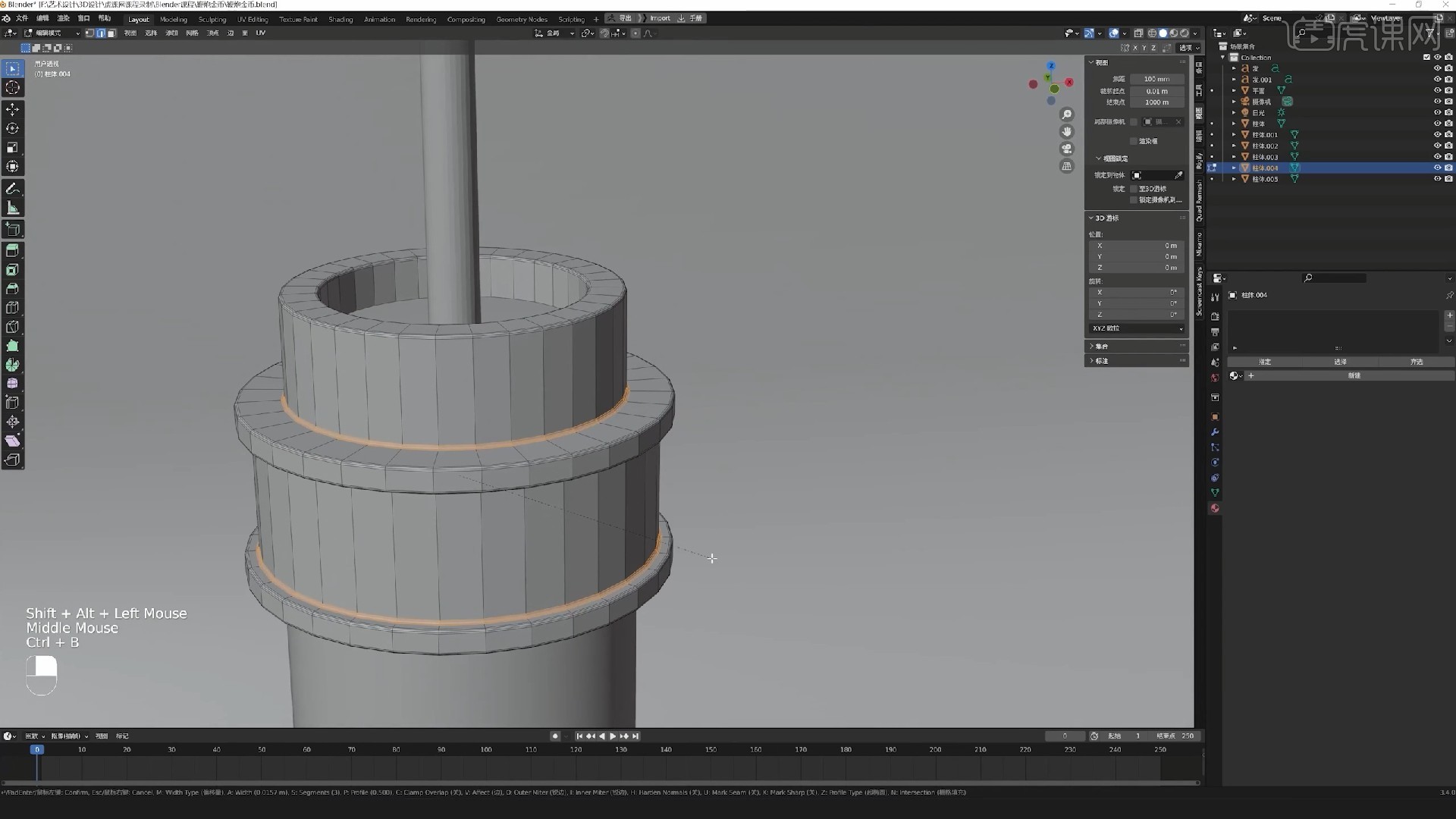Viewport: 1456px width, 819px height.
Task: Click the 结束点 1000 m field
Action: pyautogui.click(x=1156, y=102)
